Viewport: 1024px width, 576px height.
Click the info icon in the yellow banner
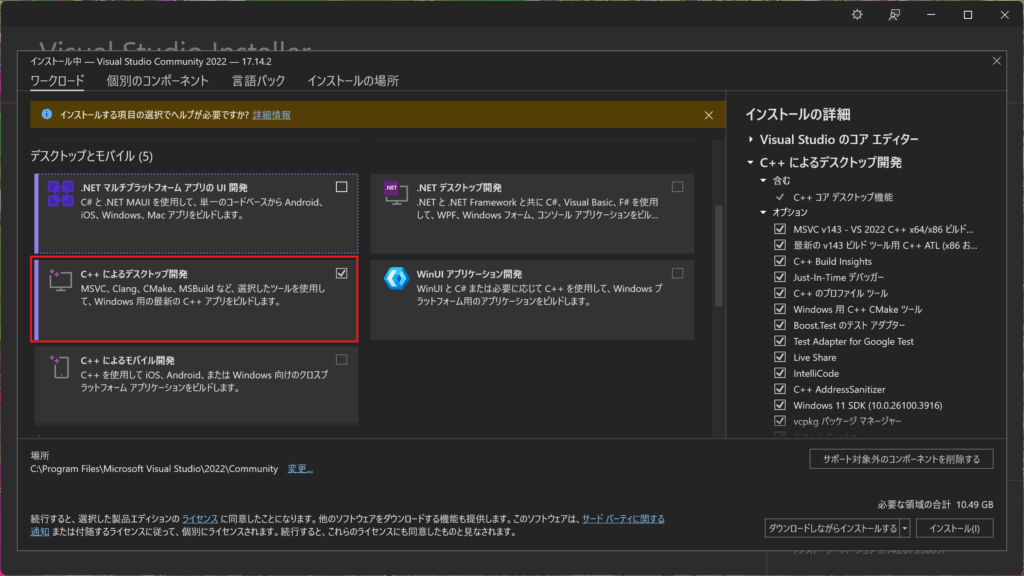point(46,114)
